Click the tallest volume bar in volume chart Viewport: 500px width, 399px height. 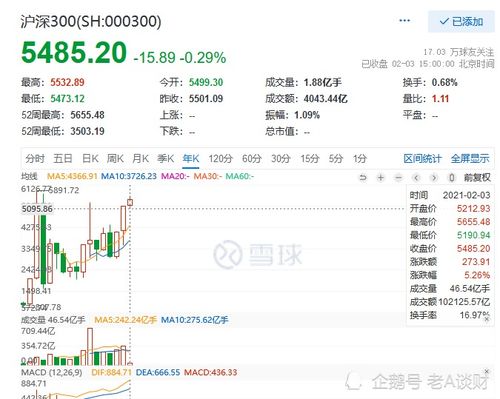90,346
